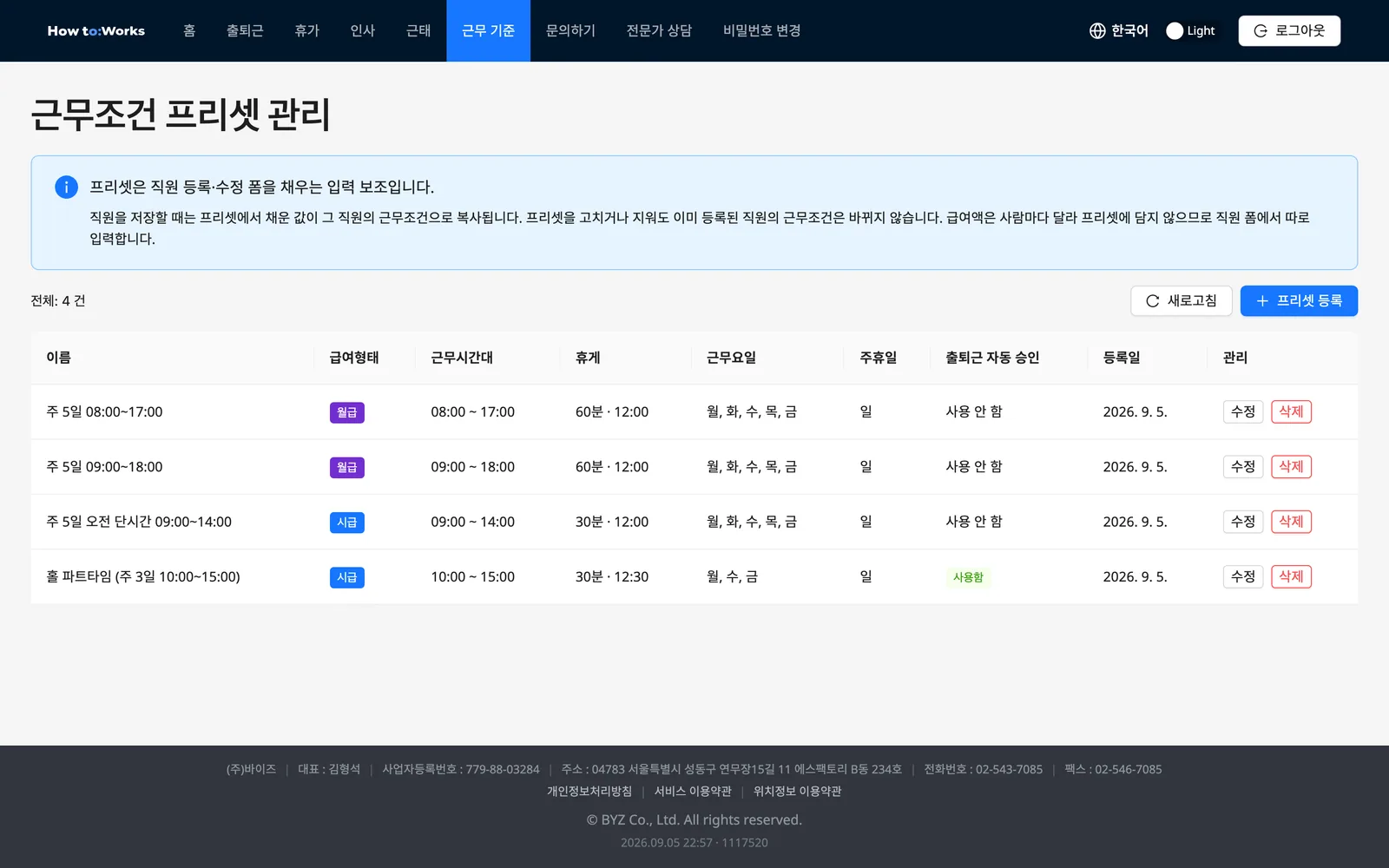Open the 근태 menu

418,30
